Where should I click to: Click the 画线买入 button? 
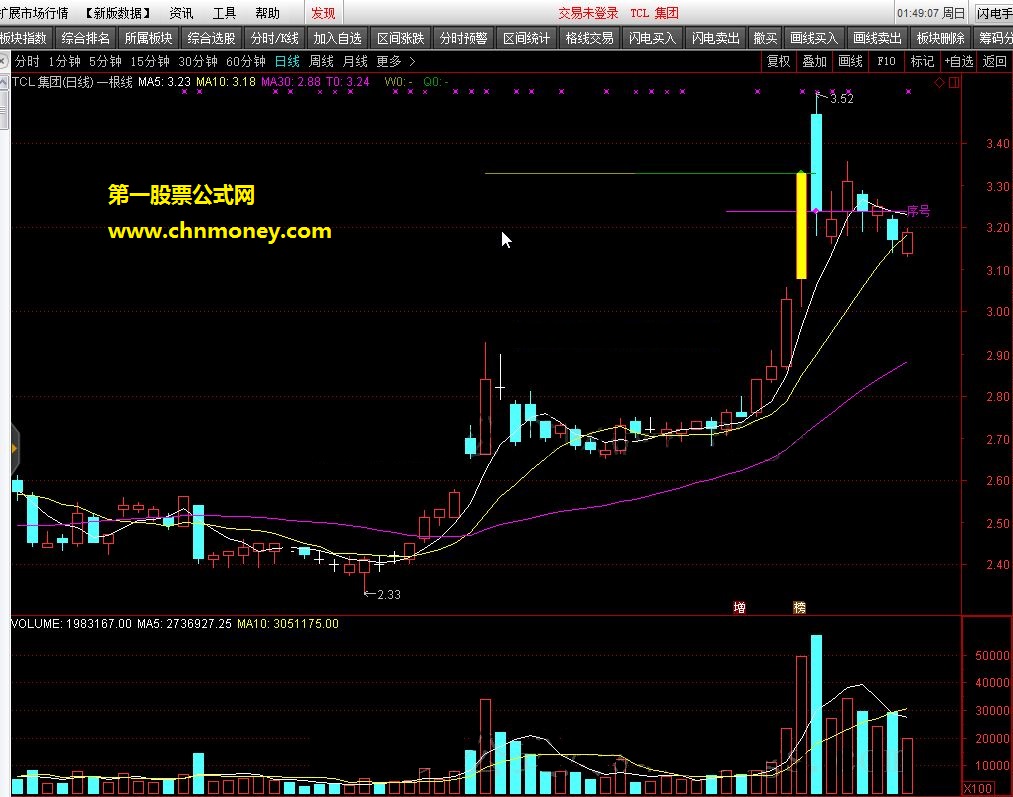point(814,38)
